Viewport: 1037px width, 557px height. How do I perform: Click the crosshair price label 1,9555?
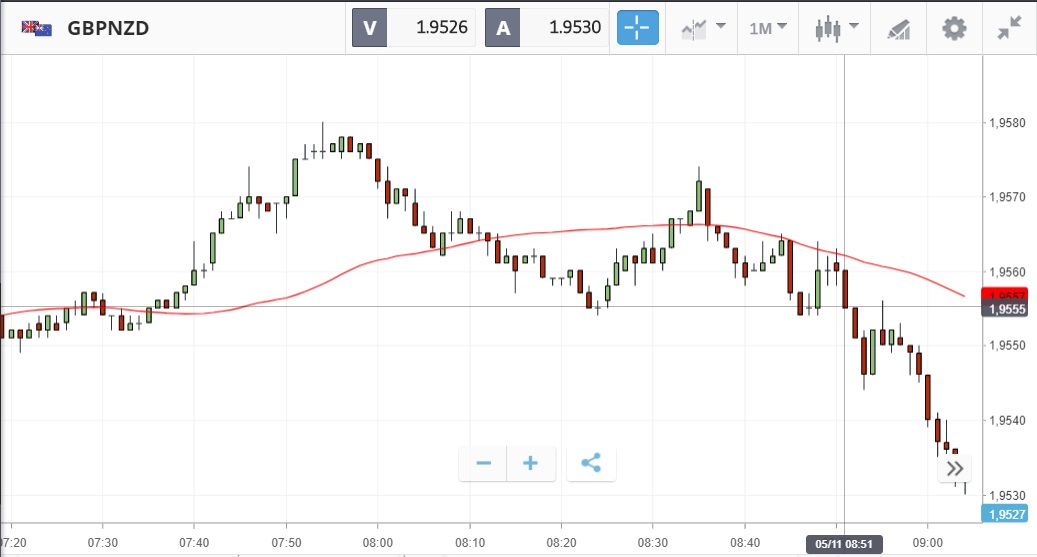[1004, 310]
